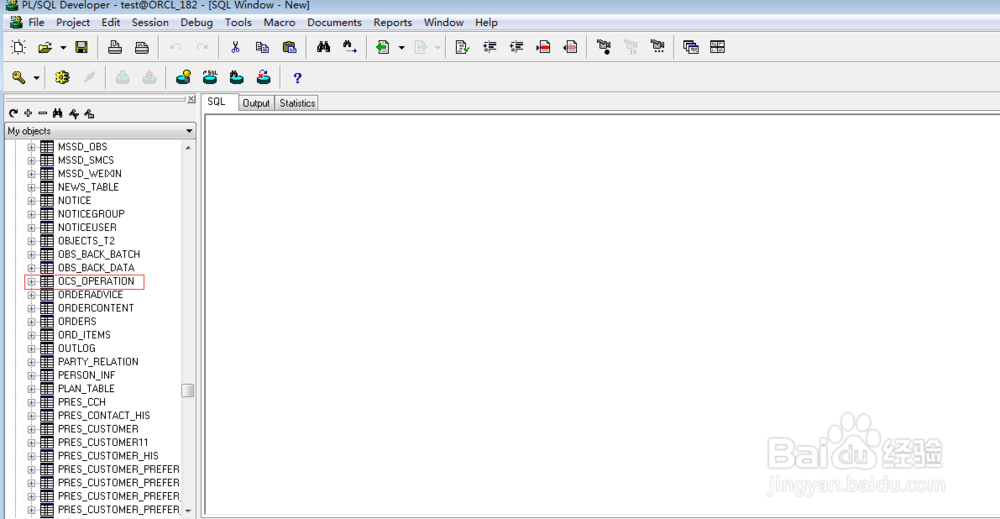
Task: Click the Open file folder icon
Action: tap(45, 47)
